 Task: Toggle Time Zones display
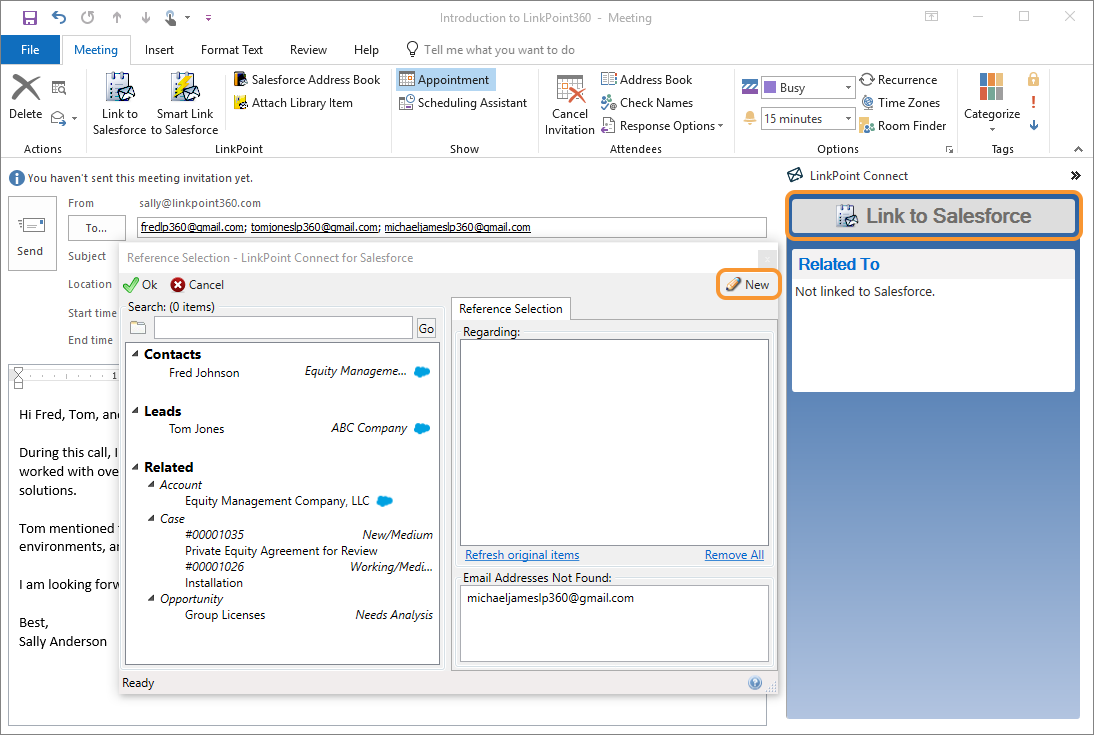point(900,103)
